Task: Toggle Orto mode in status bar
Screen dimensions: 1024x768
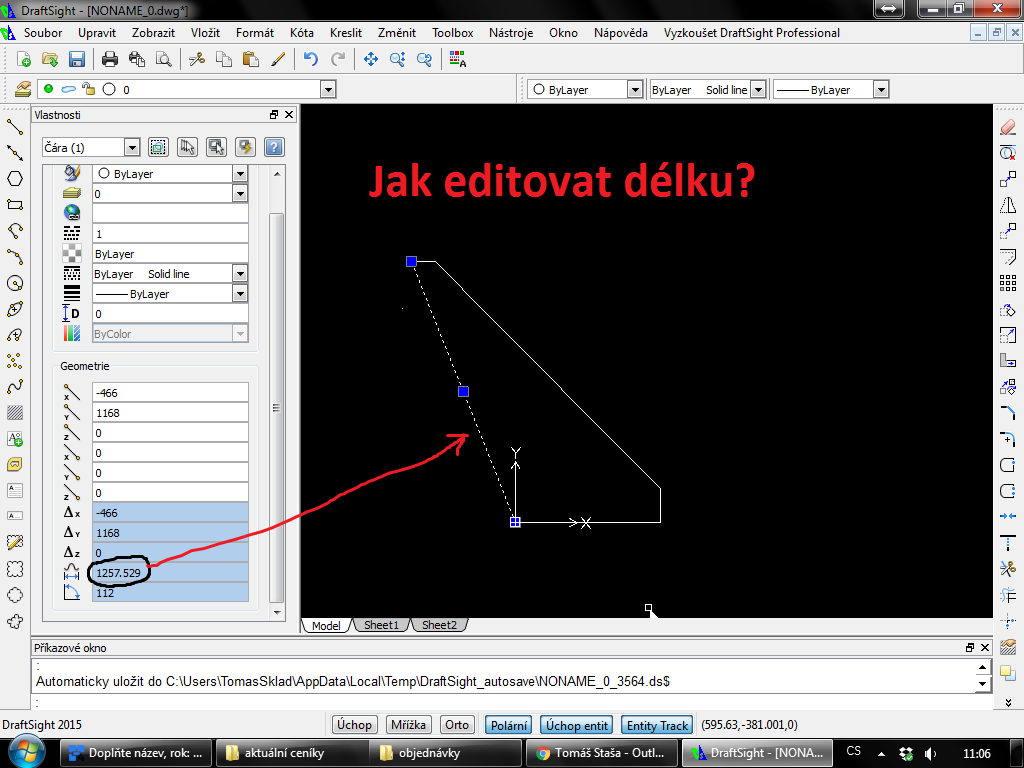Action: 457,725
